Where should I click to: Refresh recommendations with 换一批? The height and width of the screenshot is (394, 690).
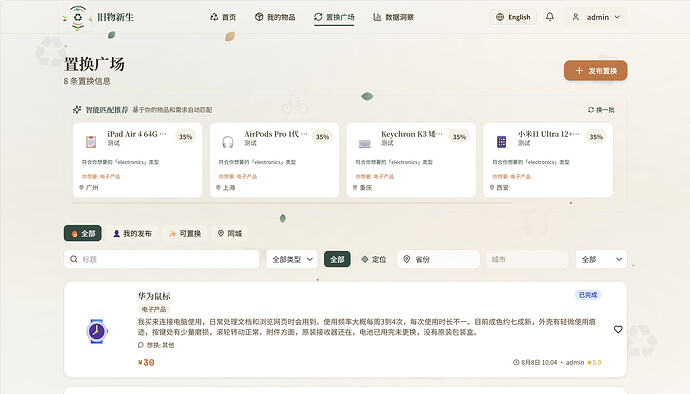[601, 110]
